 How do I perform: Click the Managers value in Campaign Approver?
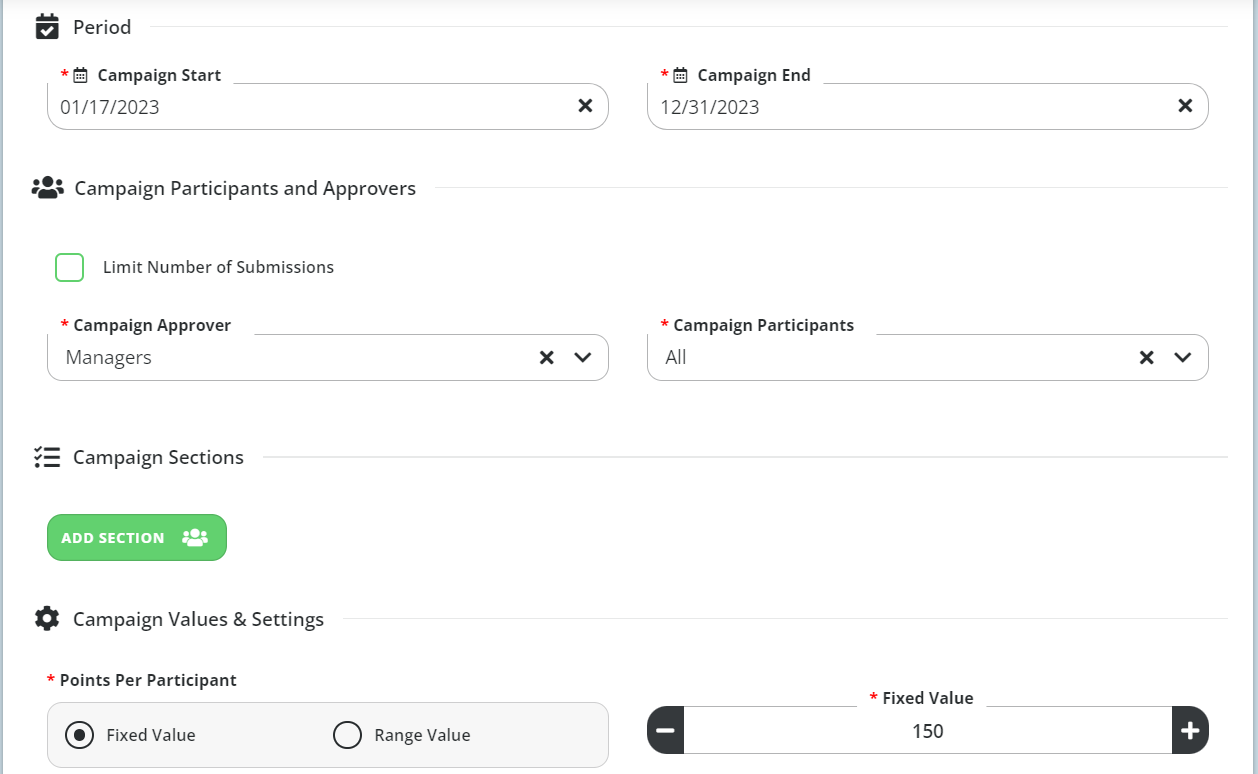pos(109,357)
